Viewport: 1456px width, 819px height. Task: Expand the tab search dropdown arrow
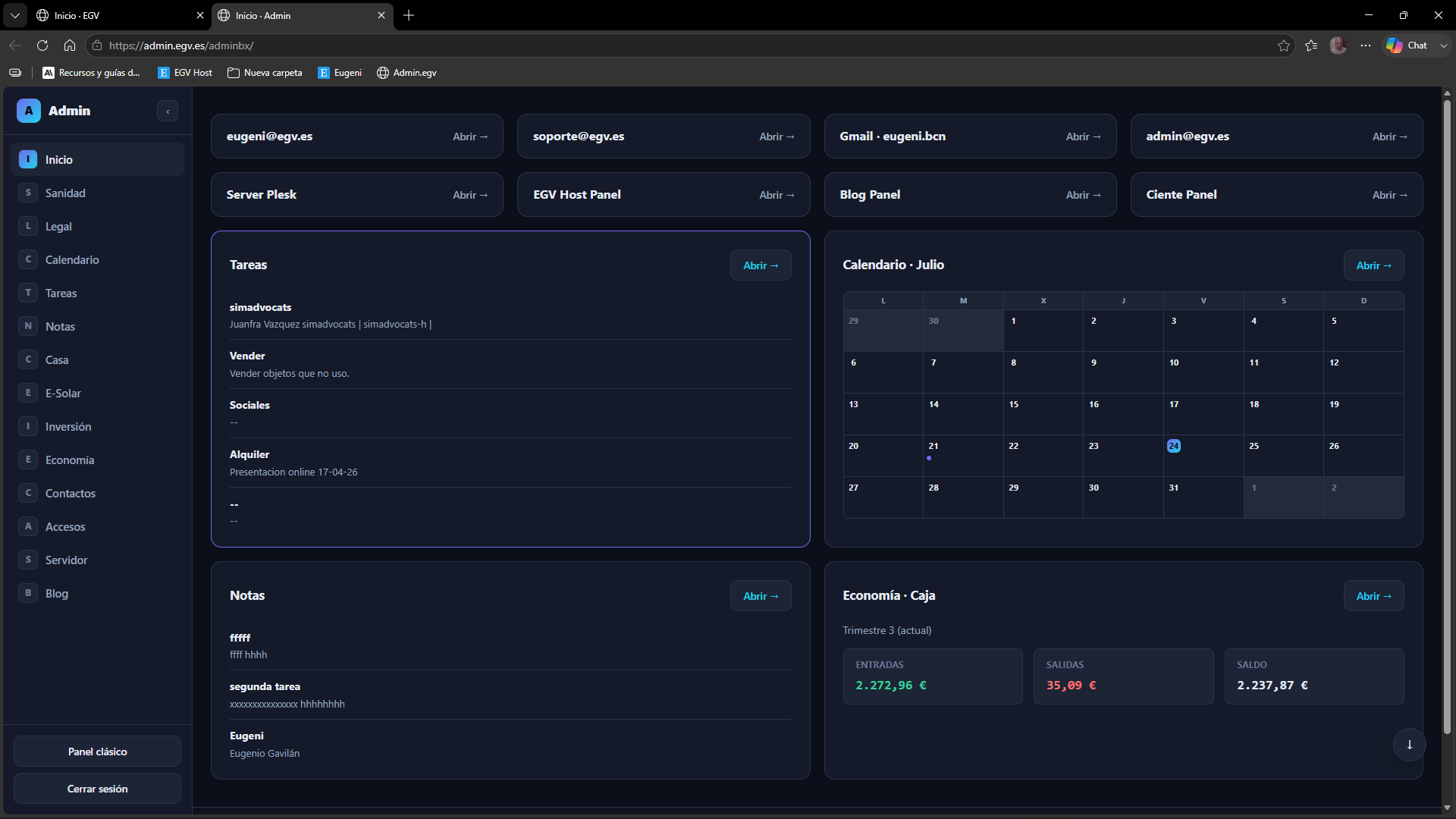coord(15,15)
